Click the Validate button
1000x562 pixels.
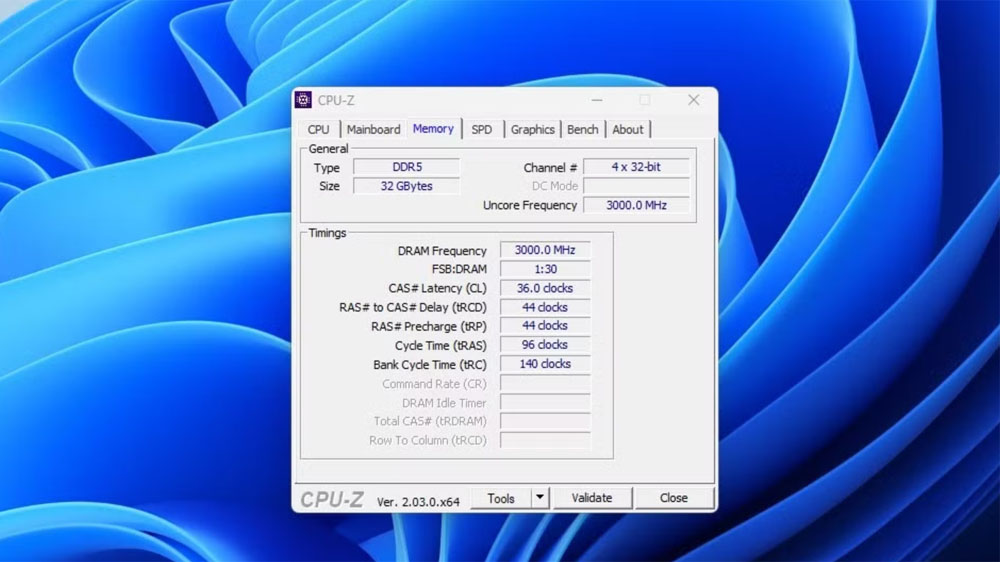[x=592, y=498]
